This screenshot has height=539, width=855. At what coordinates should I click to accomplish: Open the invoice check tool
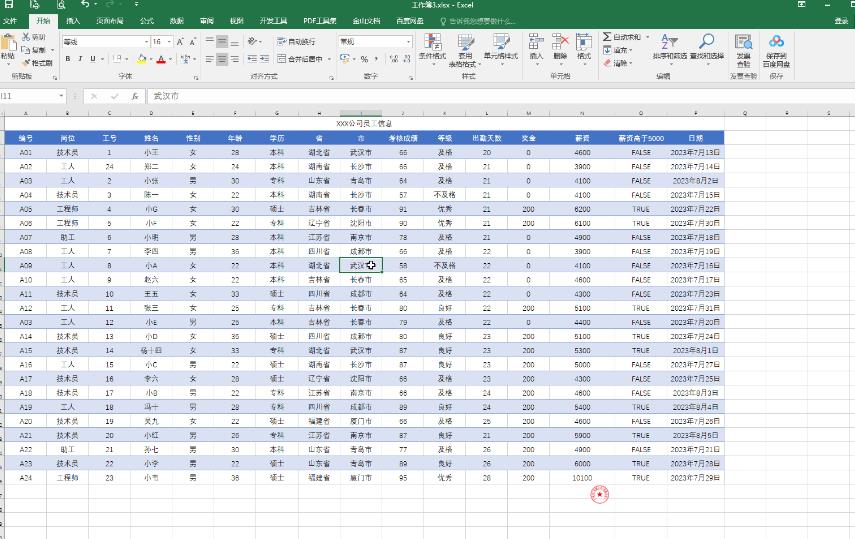coord(743,49)
